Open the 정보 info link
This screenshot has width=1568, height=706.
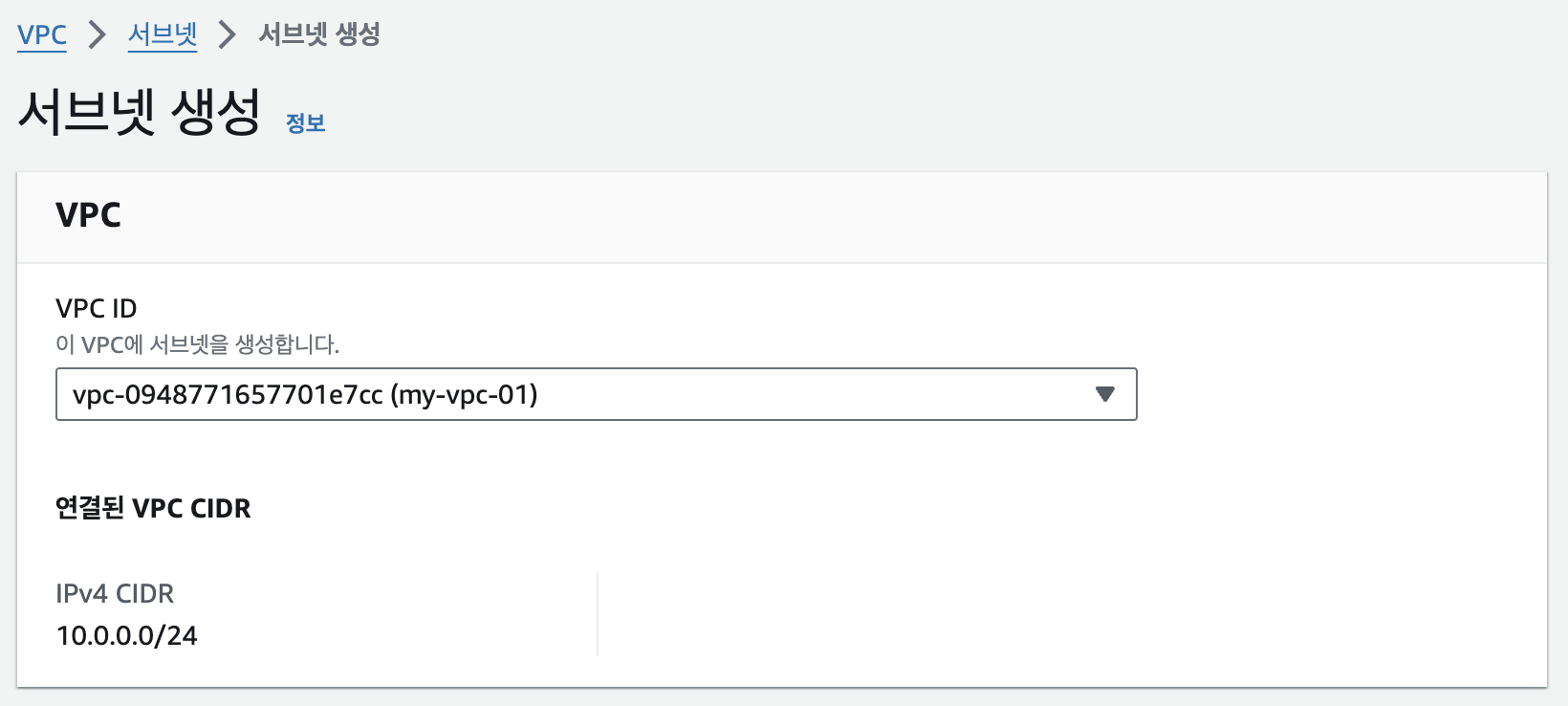click(x=306, y=123)
